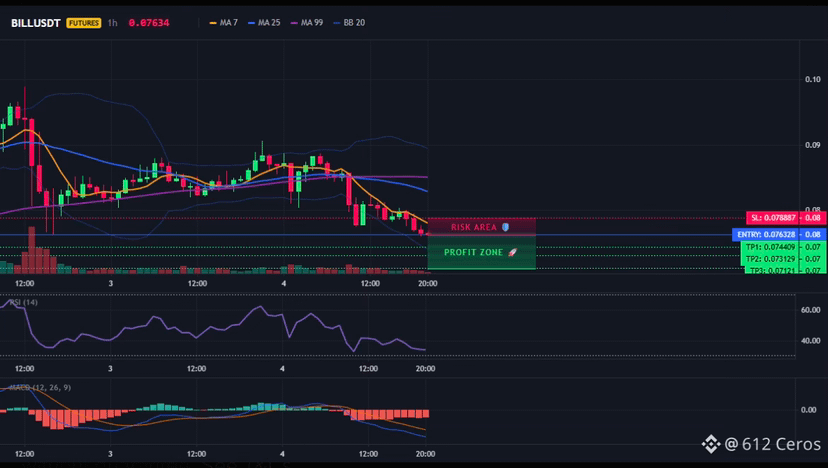828x468 pixels.
Task: Click the 20:00 label under the MACD panel
Action: point(426,454)
